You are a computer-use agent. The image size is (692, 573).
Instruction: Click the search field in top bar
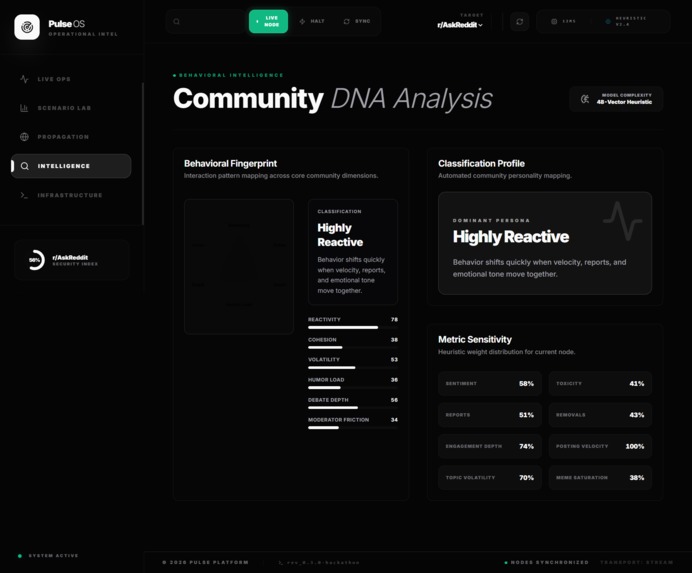[207, 21]
